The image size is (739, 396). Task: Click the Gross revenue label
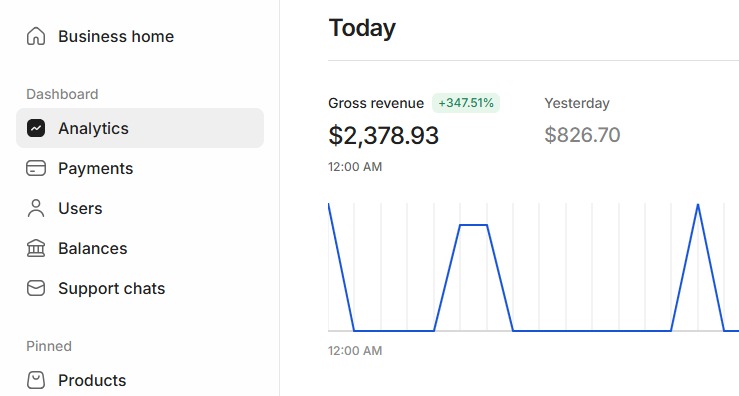click(x=376, y=103)
